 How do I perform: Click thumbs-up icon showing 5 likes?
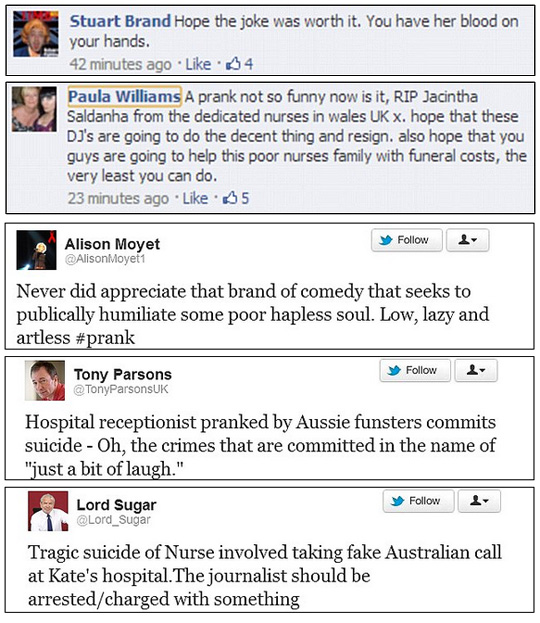coord(230,197)
